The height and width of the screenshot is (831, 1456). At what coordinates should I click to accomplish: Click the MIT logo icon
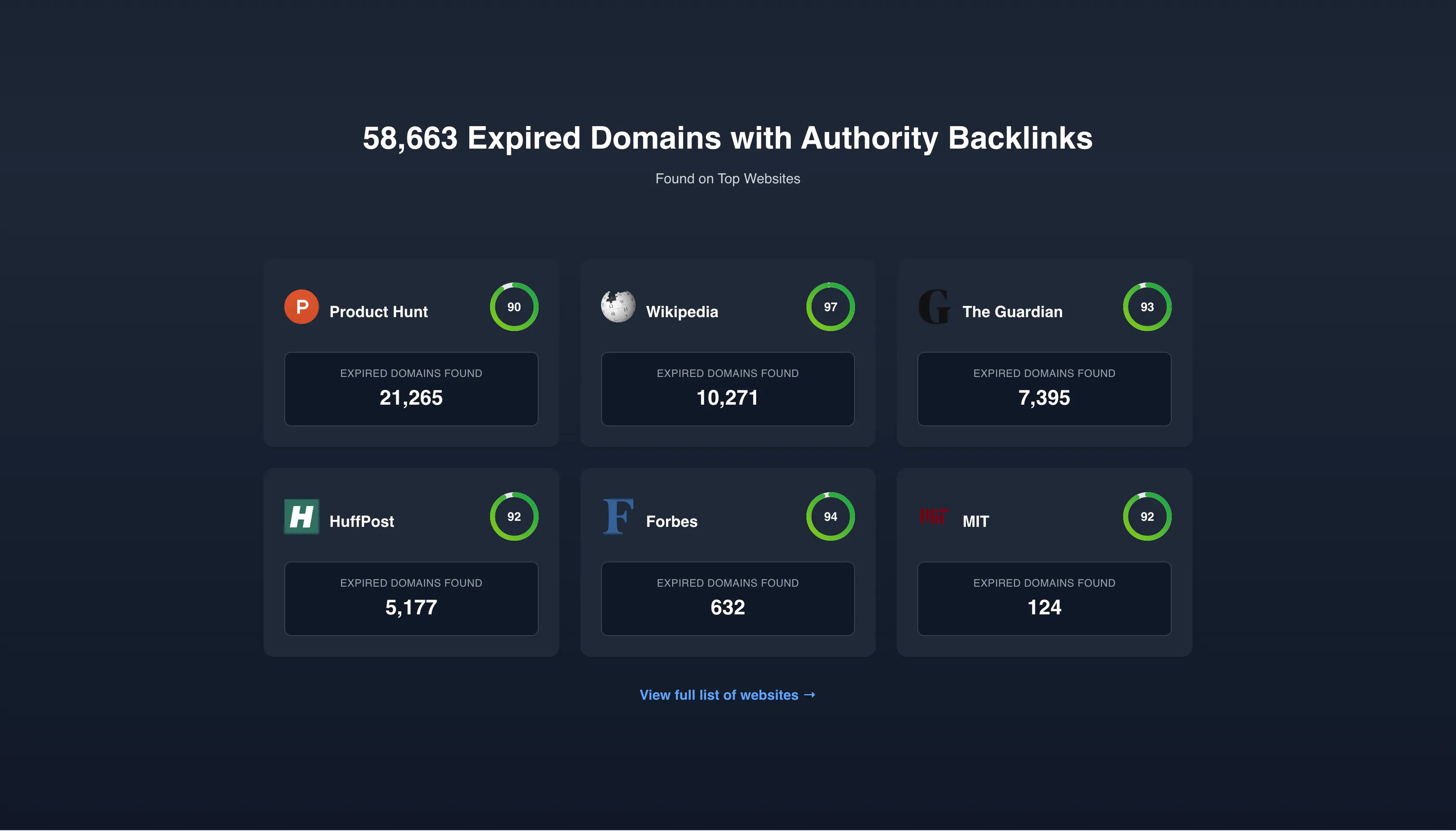point(934,516)
